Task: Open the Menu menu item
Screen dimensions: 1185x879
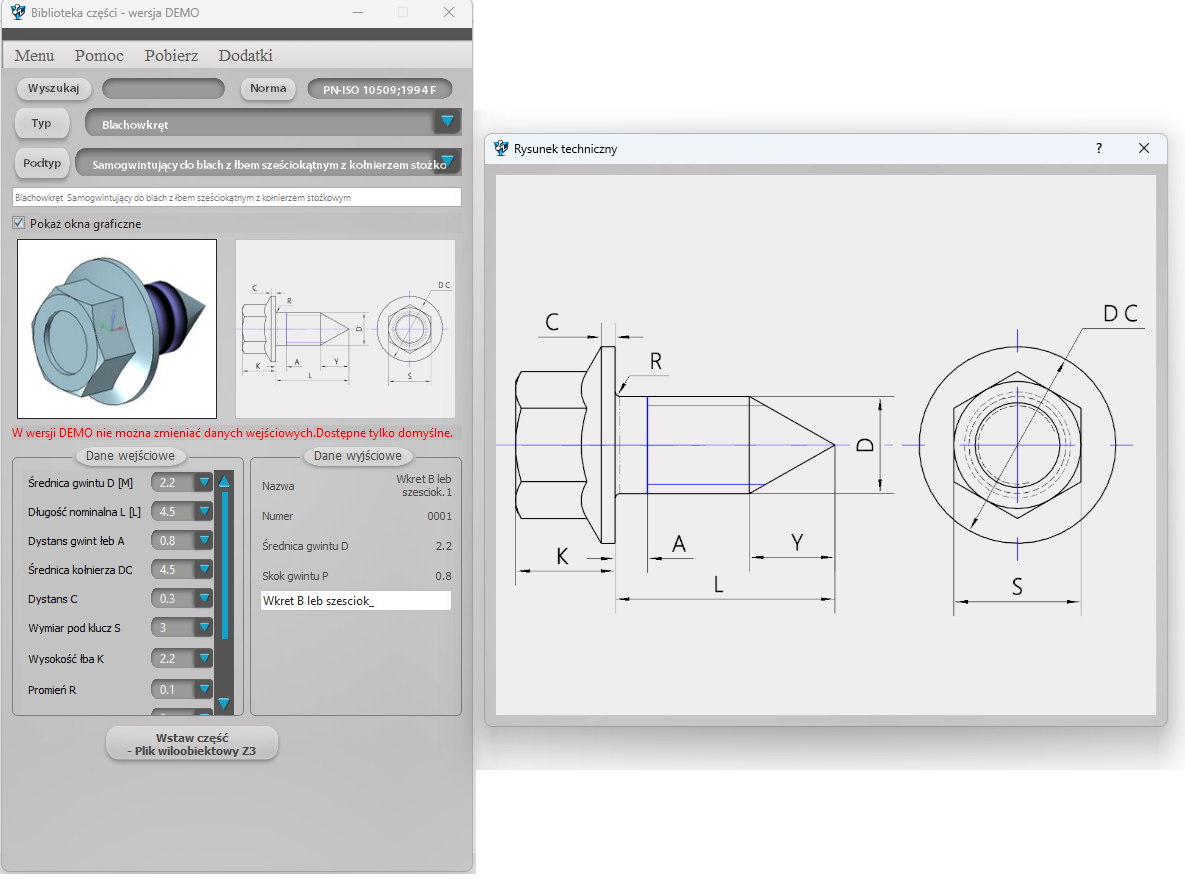Action: 35,56
